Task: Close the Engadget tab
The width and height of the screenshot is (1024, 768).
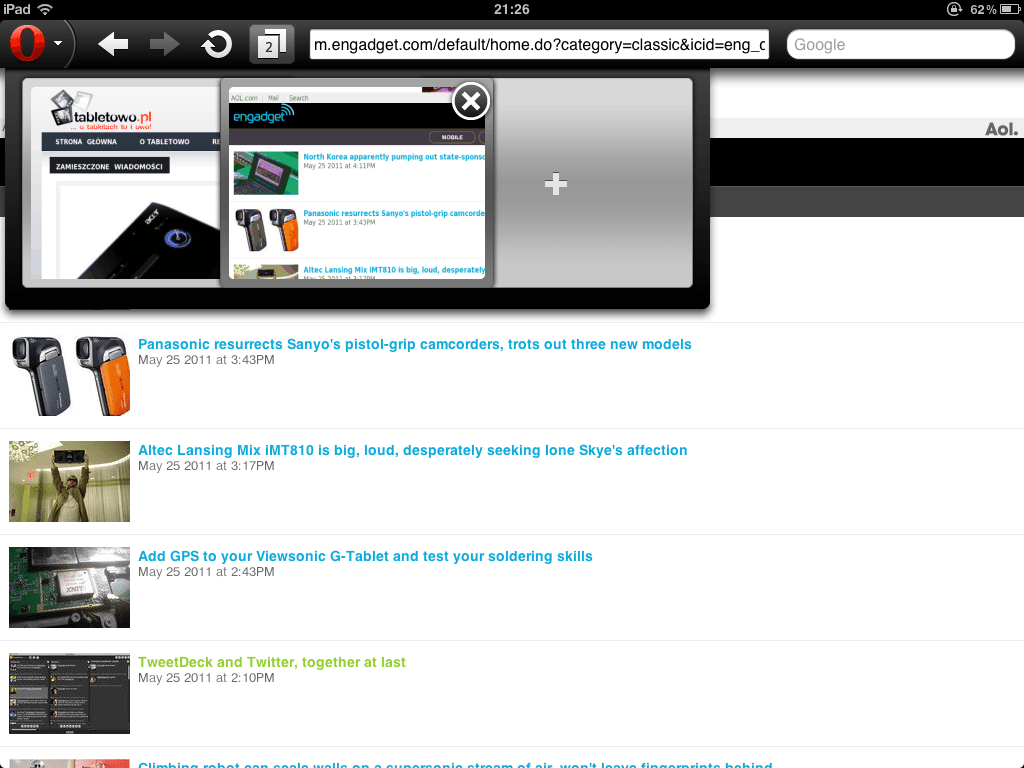Action: pos(470,101)
